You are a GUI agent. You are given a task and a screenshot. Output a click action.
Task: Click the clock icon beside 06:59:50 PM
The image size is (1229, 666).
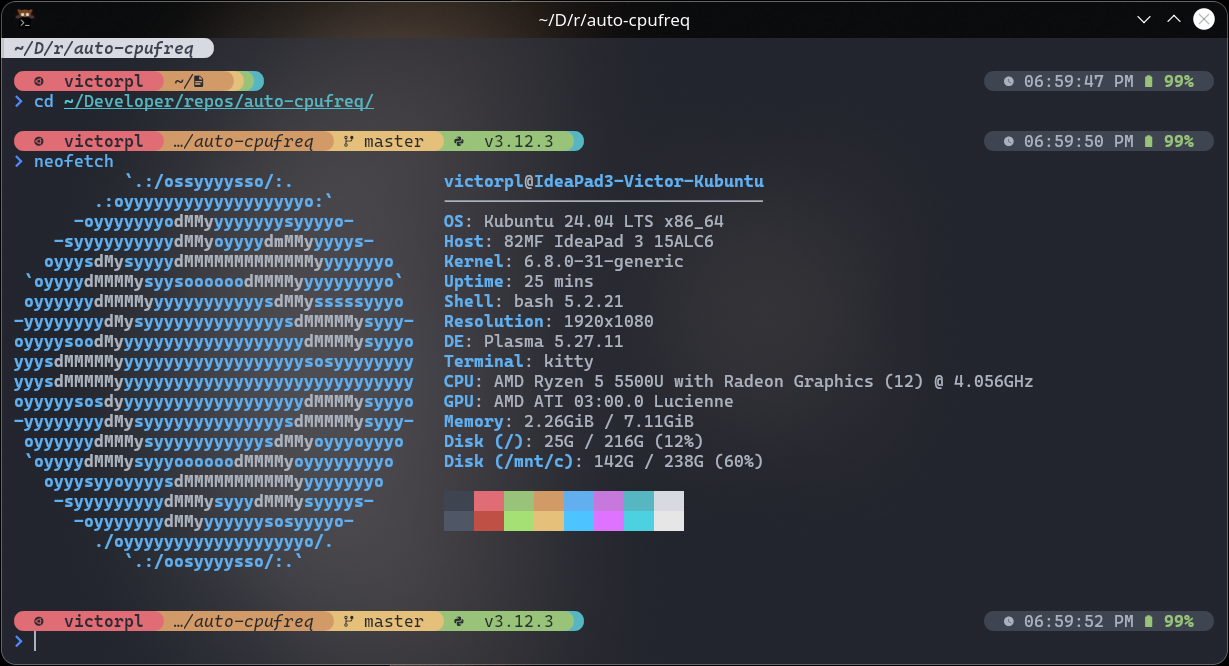pos(1008,141)
